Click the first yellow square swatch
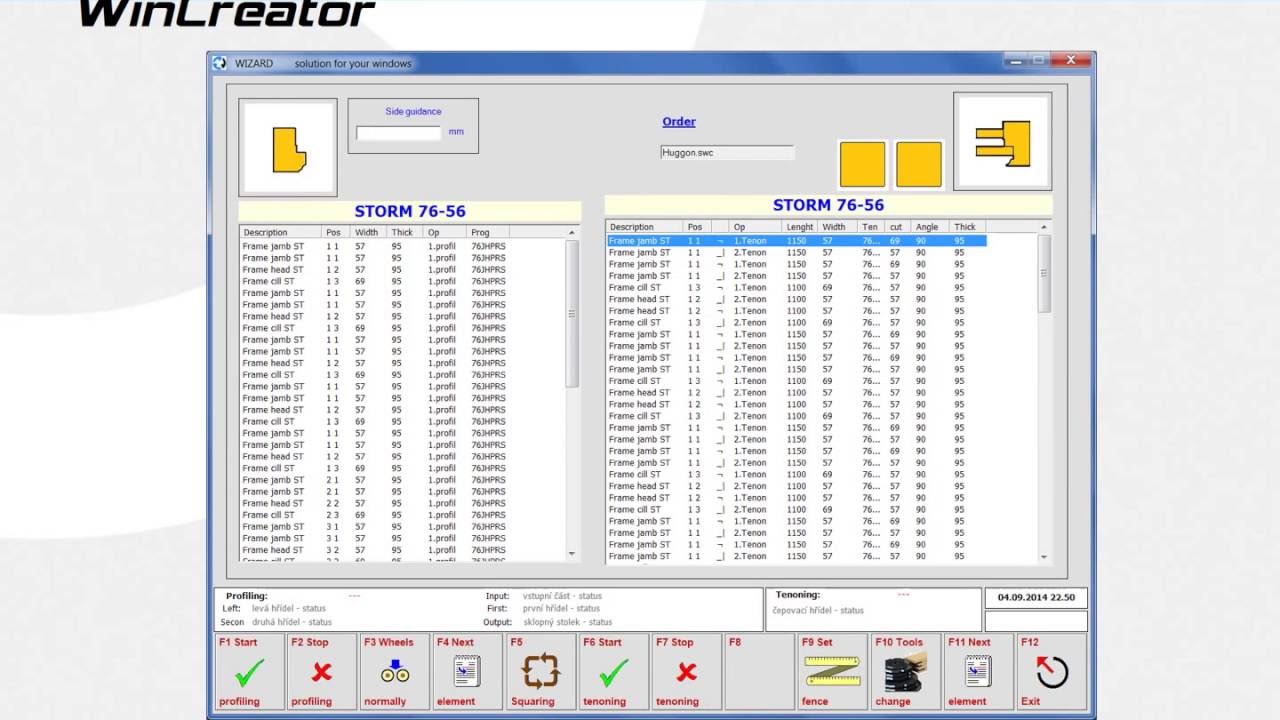Viewport: 1280px width, 720px height. pos(862,164)
